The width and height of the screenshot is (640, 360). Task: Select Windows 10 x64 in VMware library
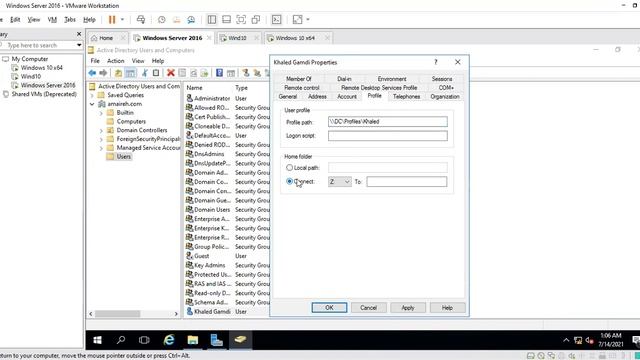(41, 68)
